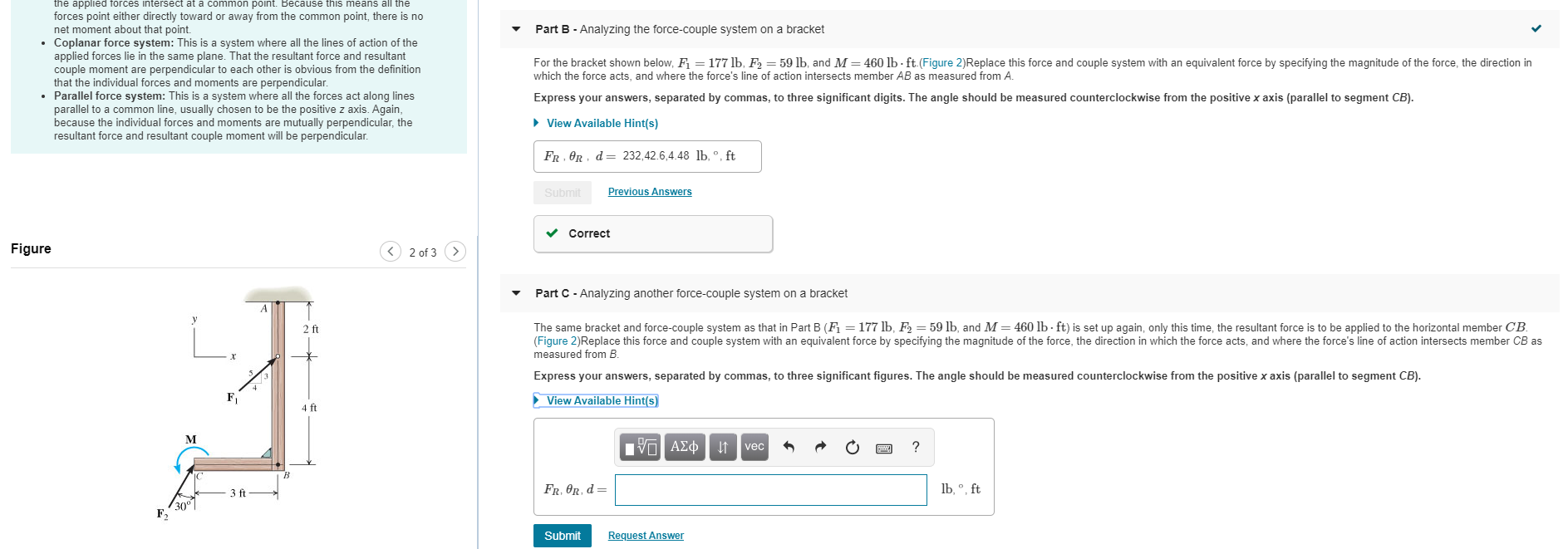Screen dimensions: 1568x549
Task: Expand View Available Hints in Part B
Action: (602, 123)
